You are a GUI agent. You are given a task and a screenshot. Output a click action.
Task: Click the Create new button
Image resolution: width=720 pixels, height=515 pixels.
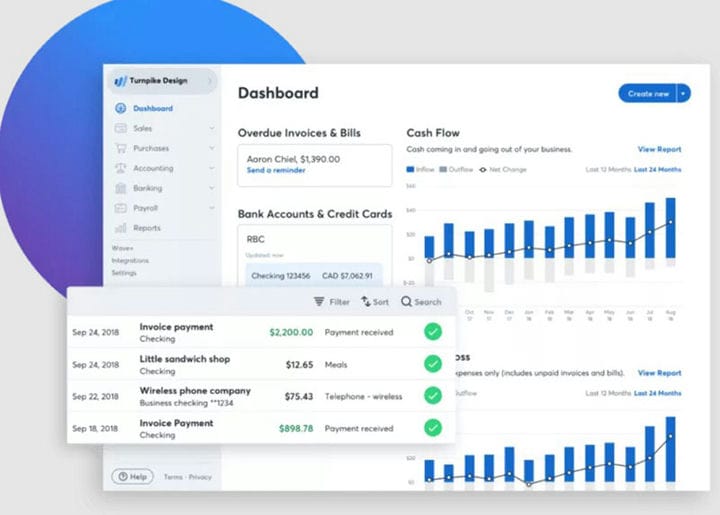648,94
